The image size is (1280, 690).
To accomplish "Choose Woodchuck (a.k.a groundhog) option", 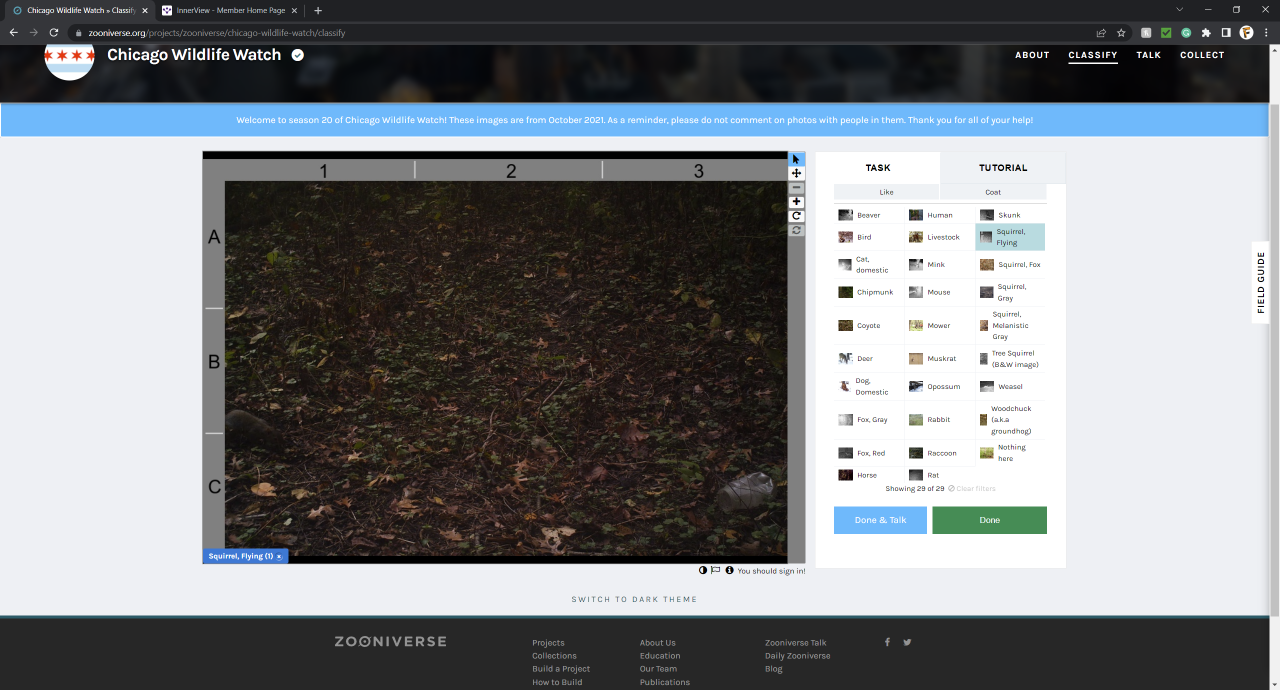I will (1010, 420).
